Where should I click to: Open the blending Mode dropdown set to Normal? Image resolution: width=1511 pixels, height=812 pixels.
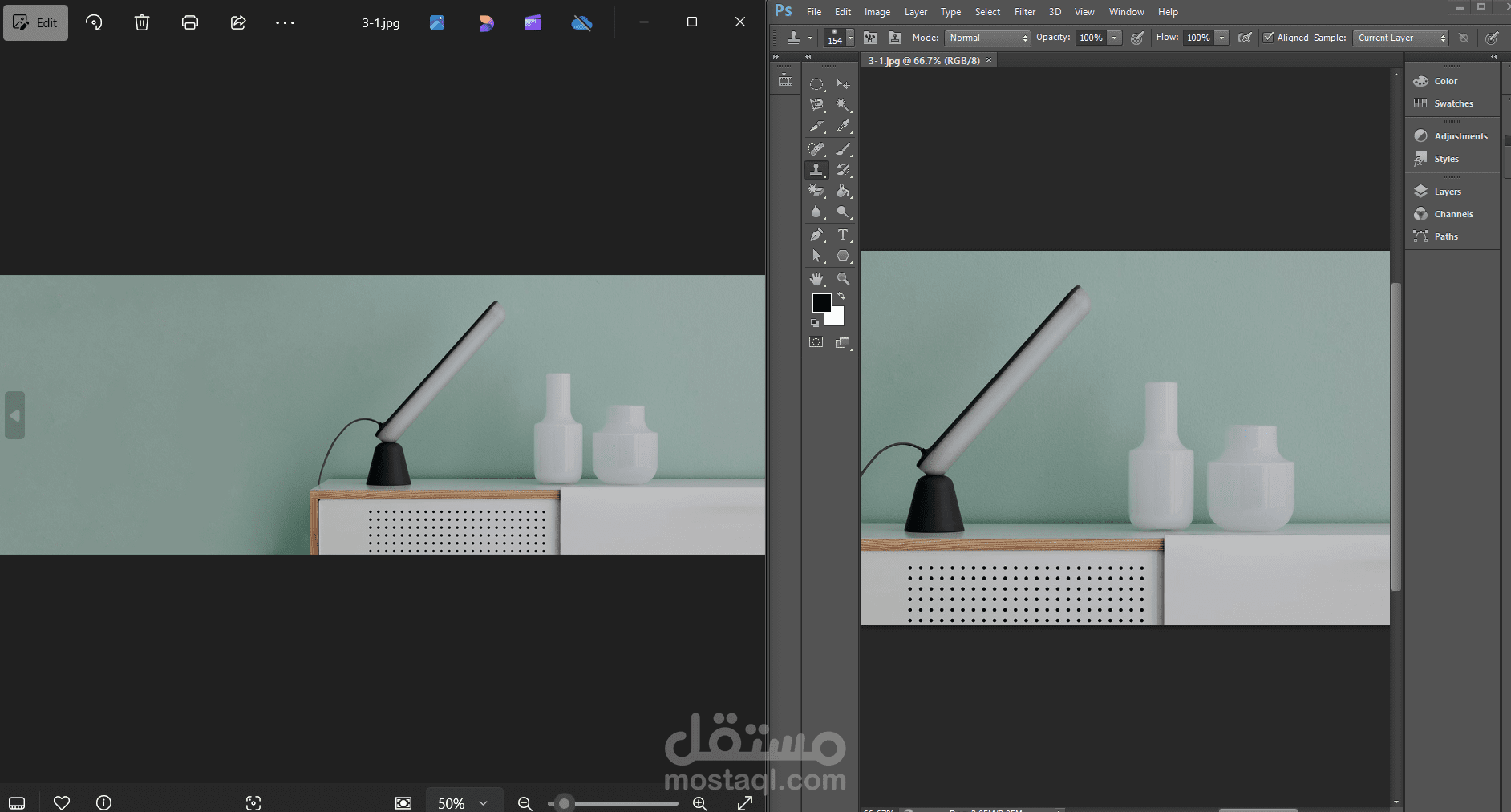[x=986, y=38]
